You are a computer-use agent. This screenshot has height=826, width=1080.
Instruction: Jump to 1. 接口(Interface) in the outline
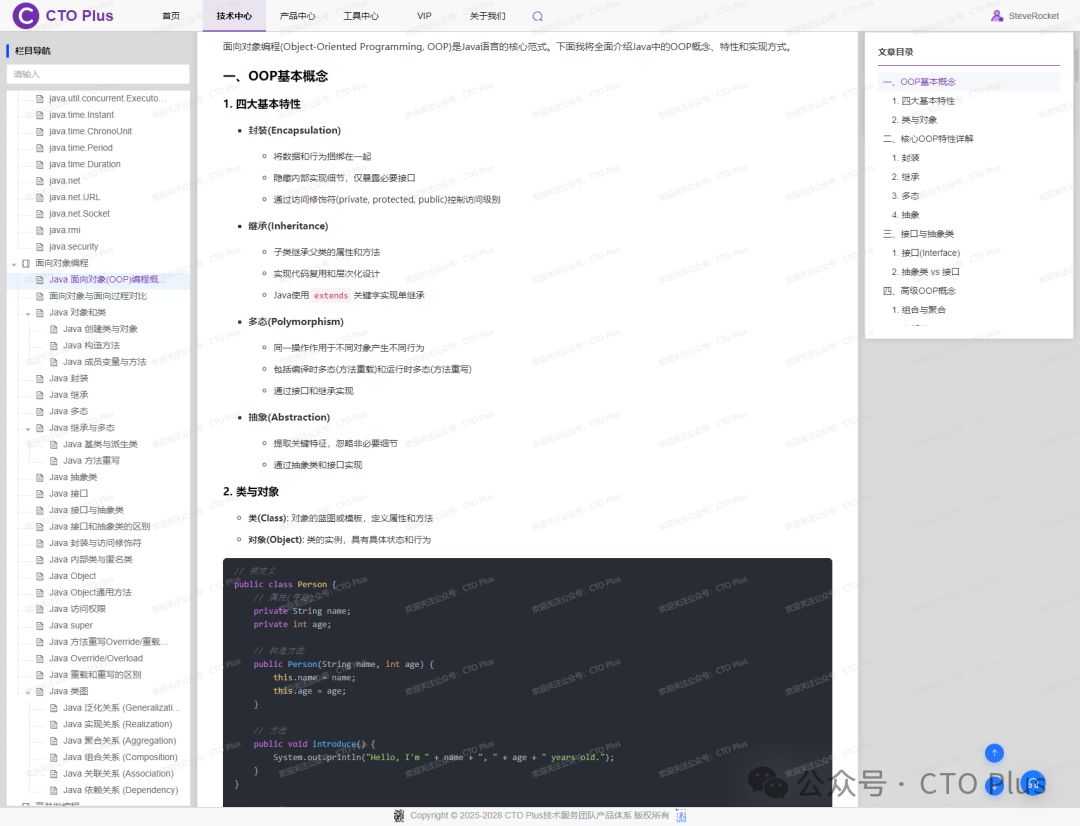click(926, 253)
